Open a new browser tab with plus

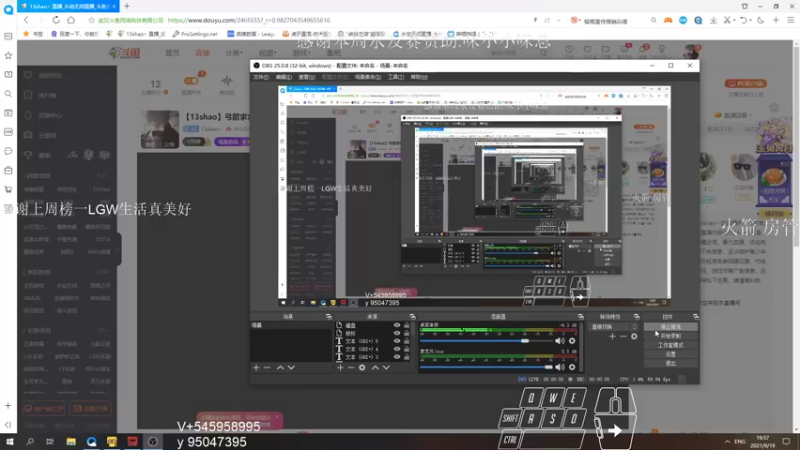[x=127, y=6]
